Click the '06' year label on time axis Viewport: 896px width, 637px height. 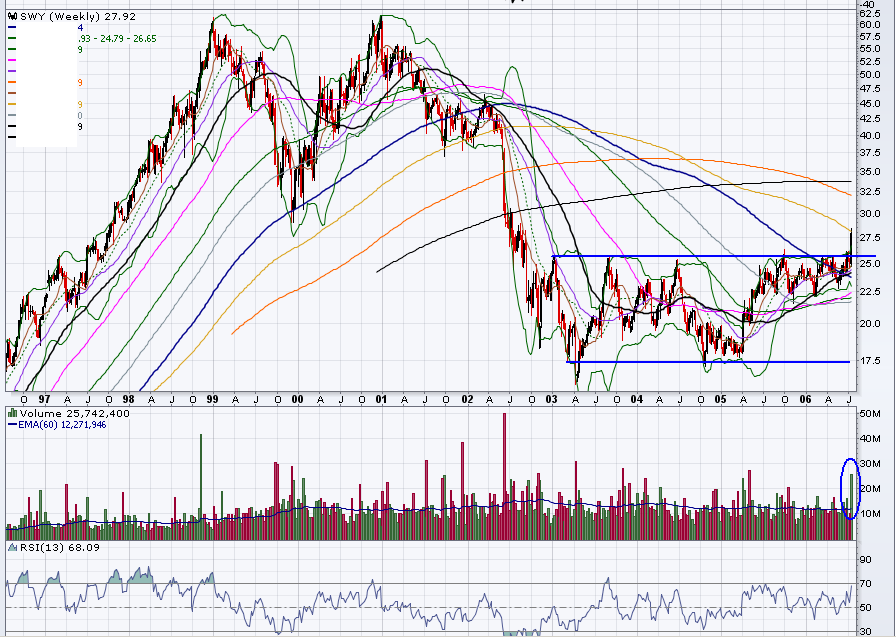pos(805,399)
